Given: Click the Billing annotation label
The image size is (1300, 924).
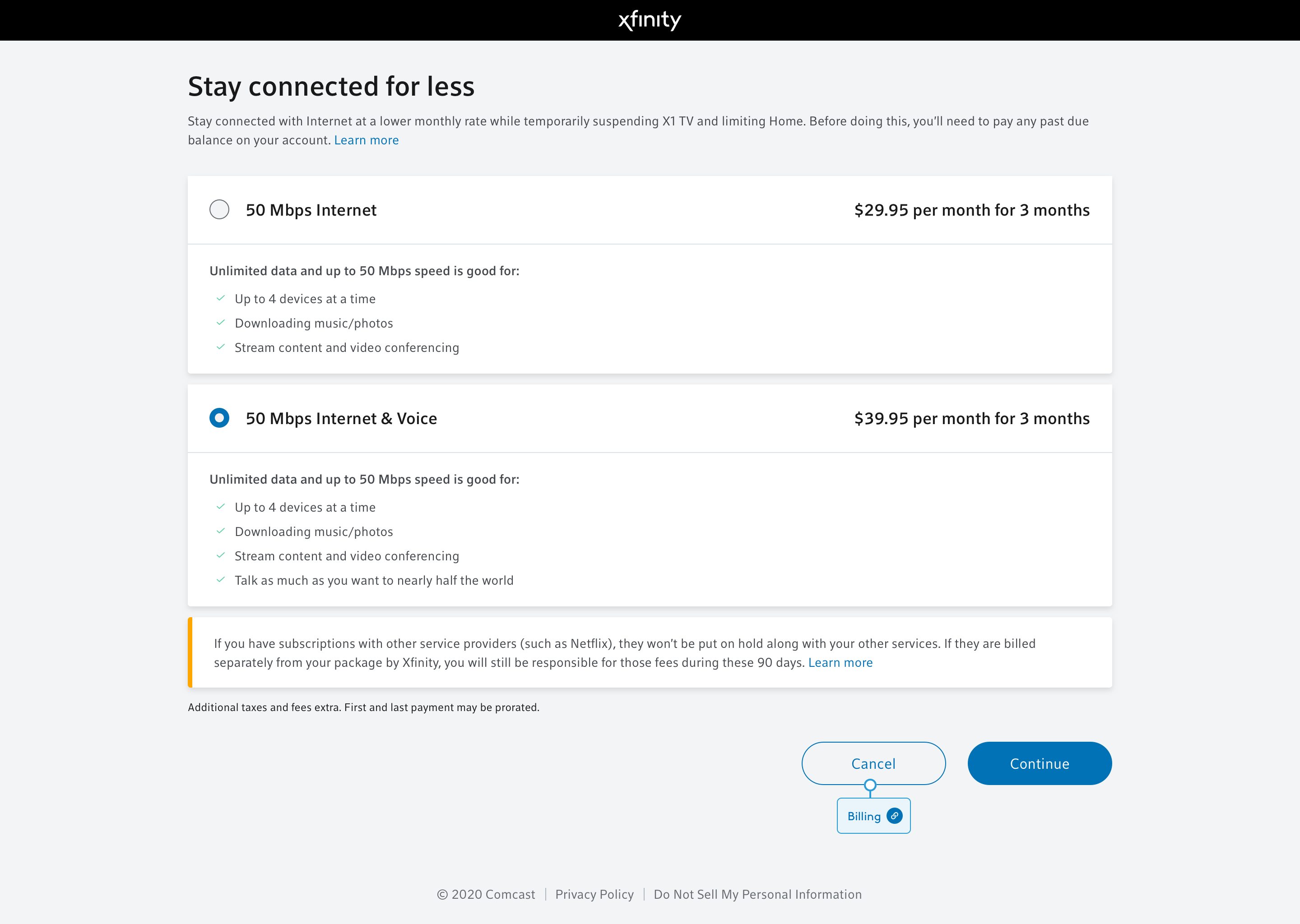Looking at the screenshot, I should point(873,816).
